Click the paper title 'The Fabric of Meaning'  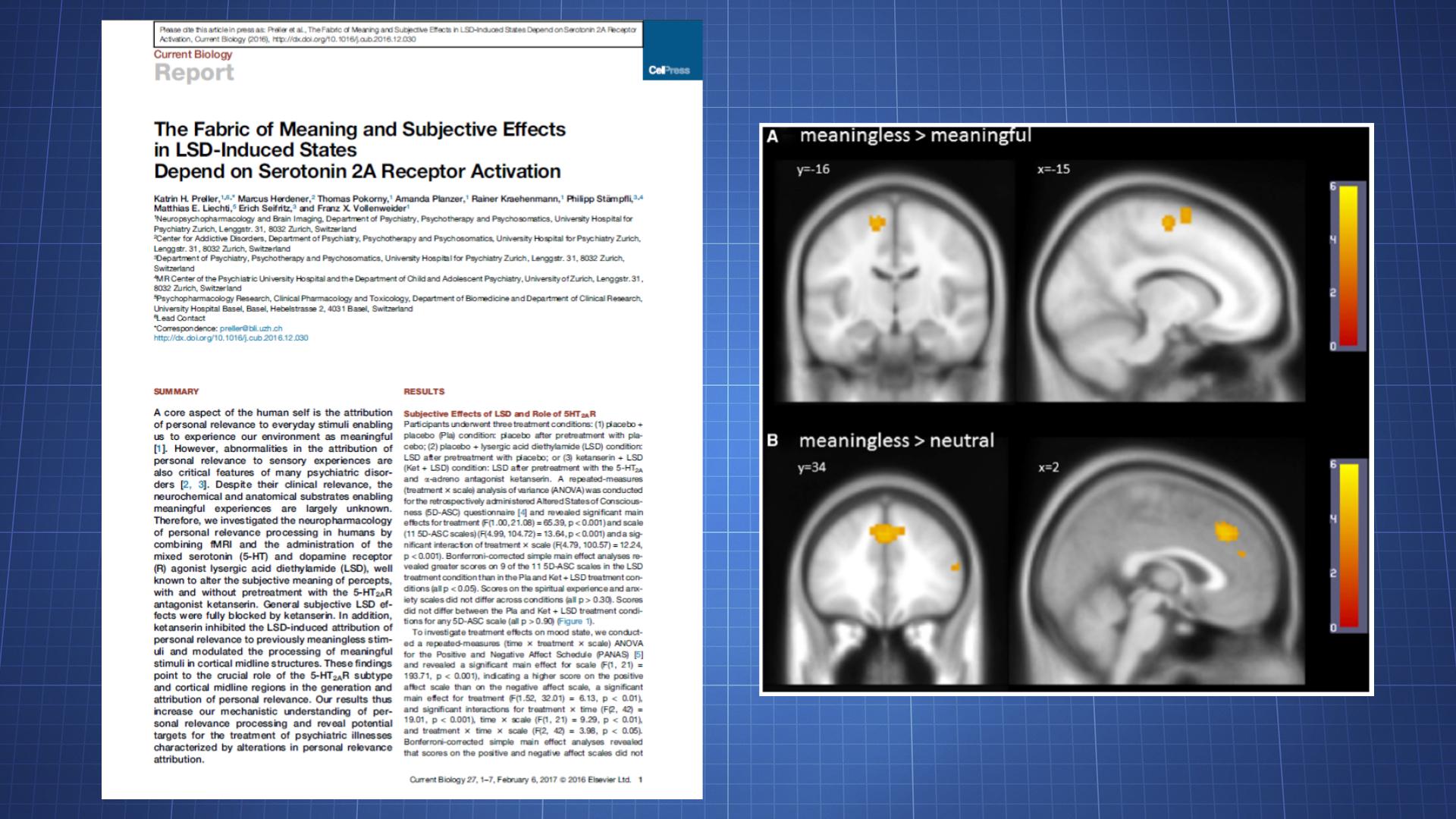coord(359,150)
